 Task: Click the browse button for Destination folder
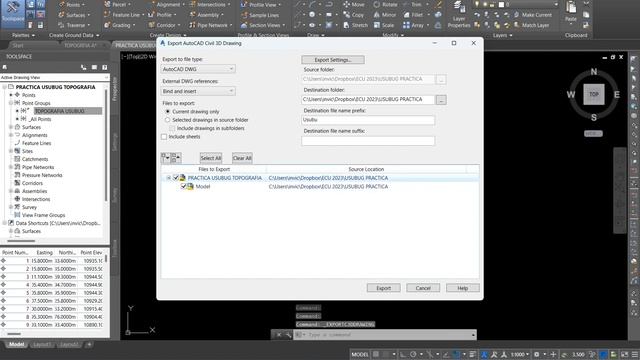[x=441, y=100]
